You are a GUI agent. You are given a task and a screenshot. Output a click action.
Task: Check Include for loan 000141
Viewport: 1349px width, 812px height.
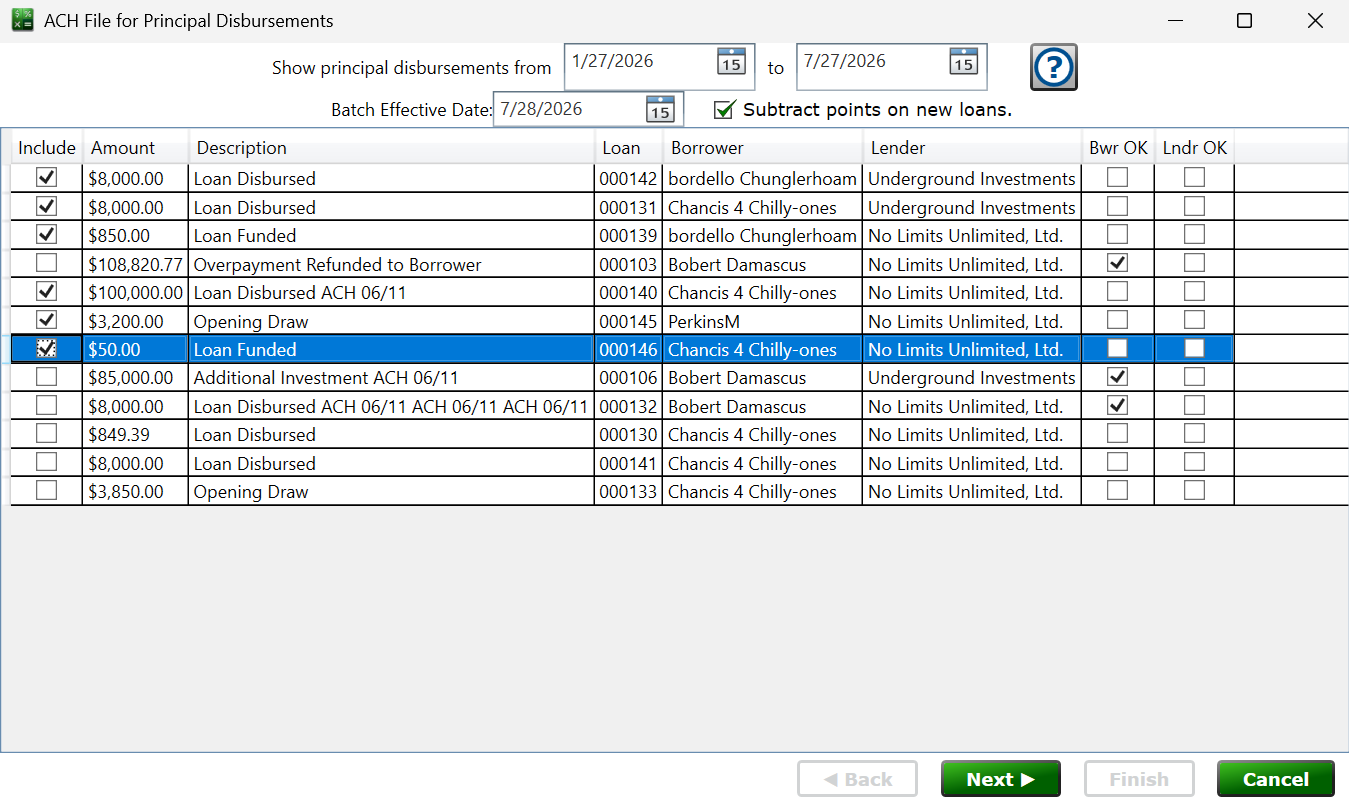pos(46,463)
